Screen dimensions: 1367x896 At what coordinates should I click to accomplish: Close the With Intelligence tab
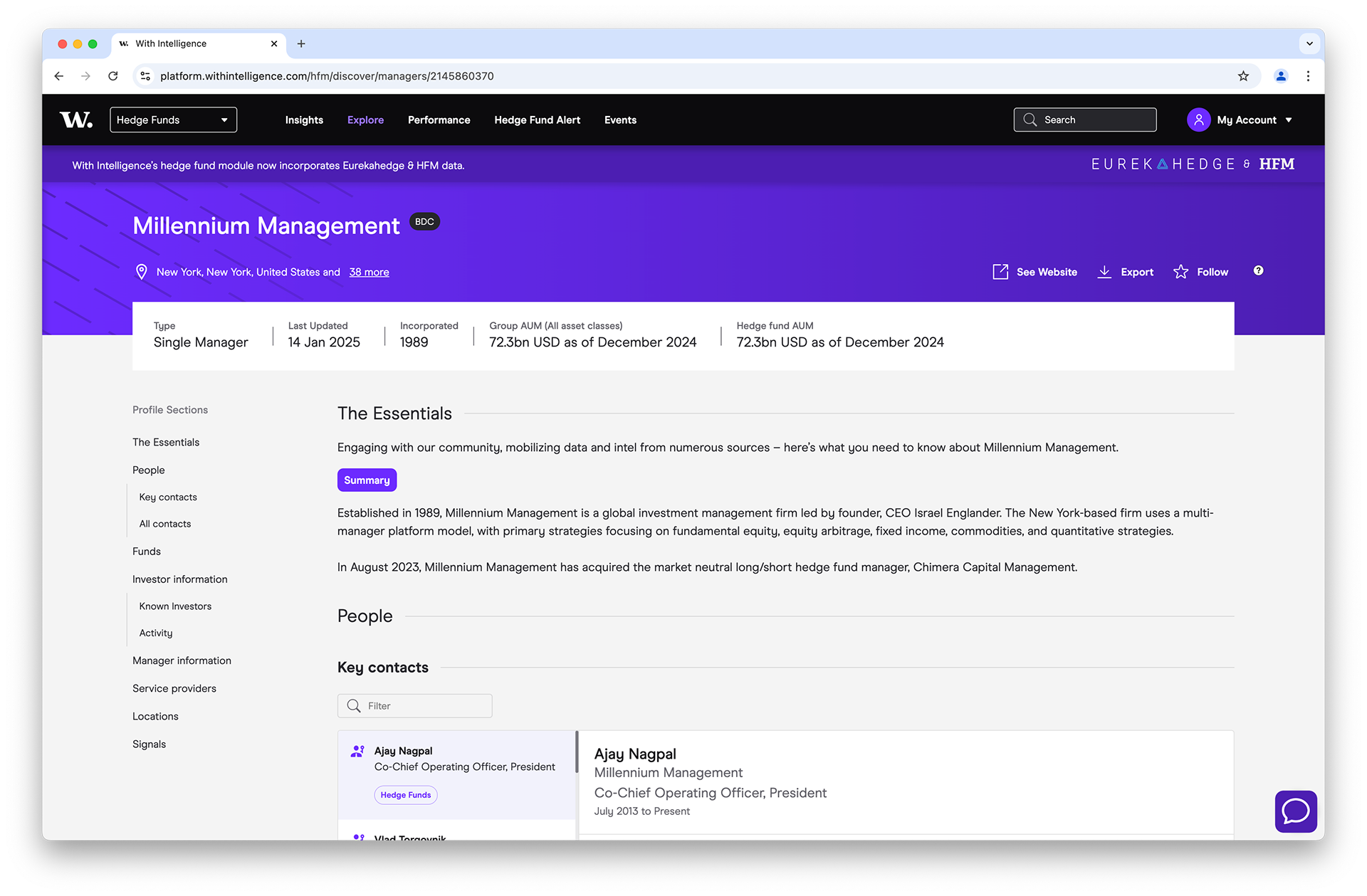tap(274, 43)
